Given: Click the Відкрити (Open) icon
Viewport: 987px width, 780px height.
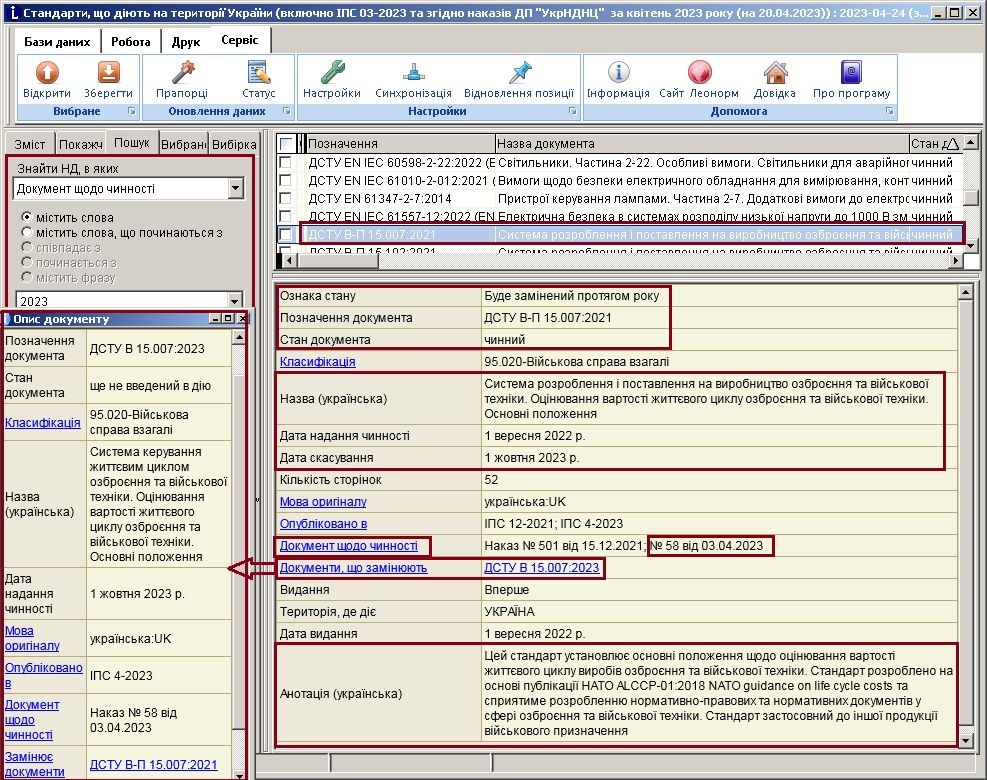Looking at the screenshot, I should click(47, 72).
